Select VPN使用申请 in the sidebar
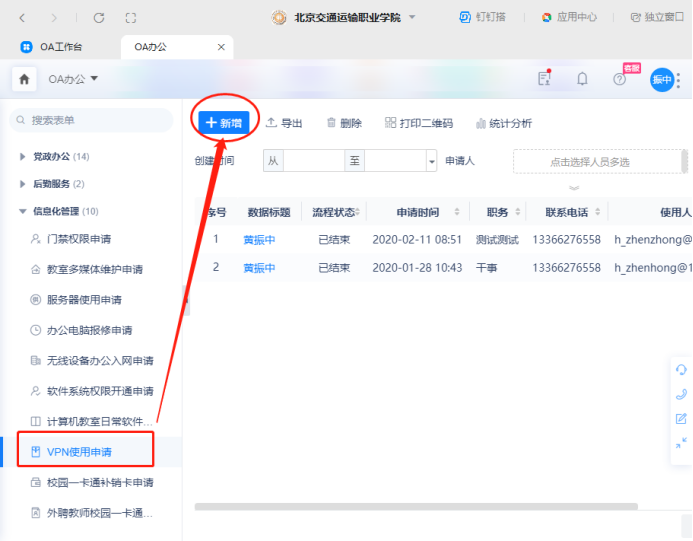The image size is (693, 541). coord(79,452)
